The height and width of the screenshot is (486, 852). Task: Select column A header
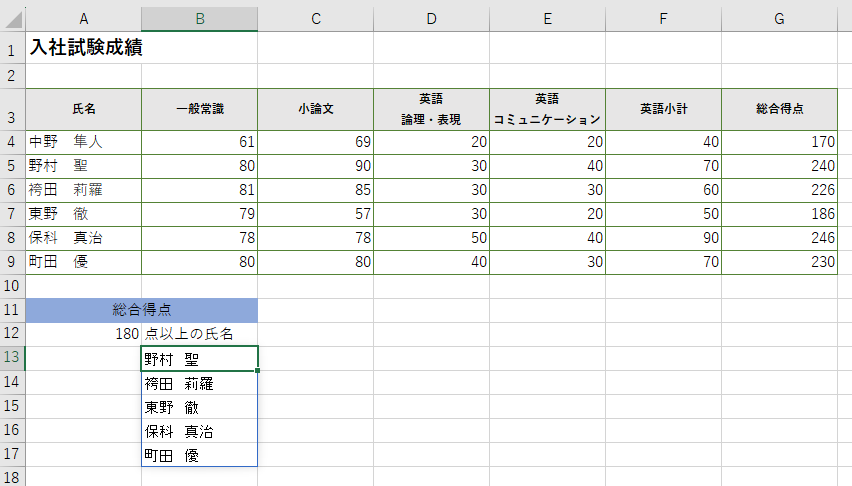tap(83, 19)
